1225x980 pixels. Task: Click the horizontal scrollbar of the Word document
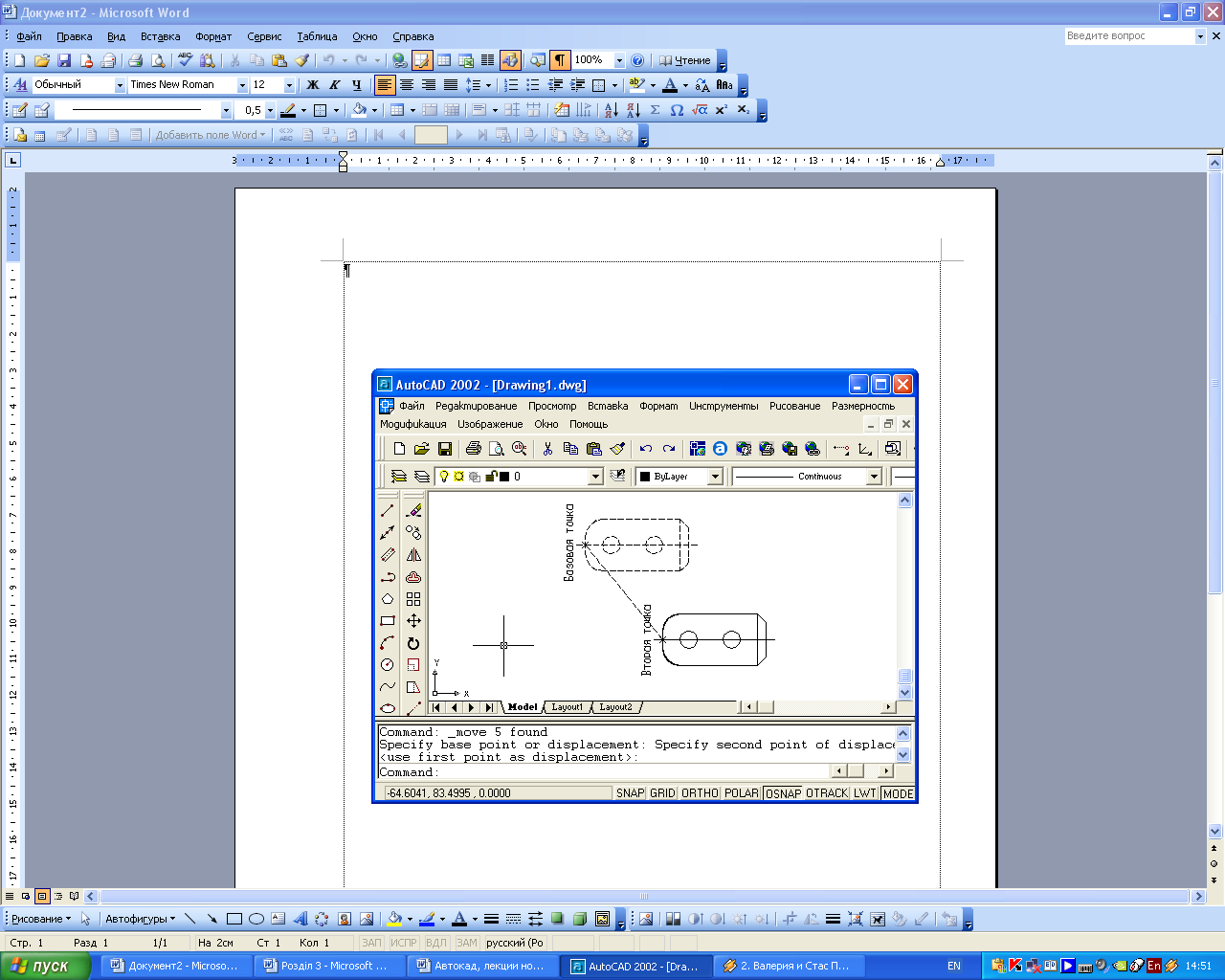point(645,897)
